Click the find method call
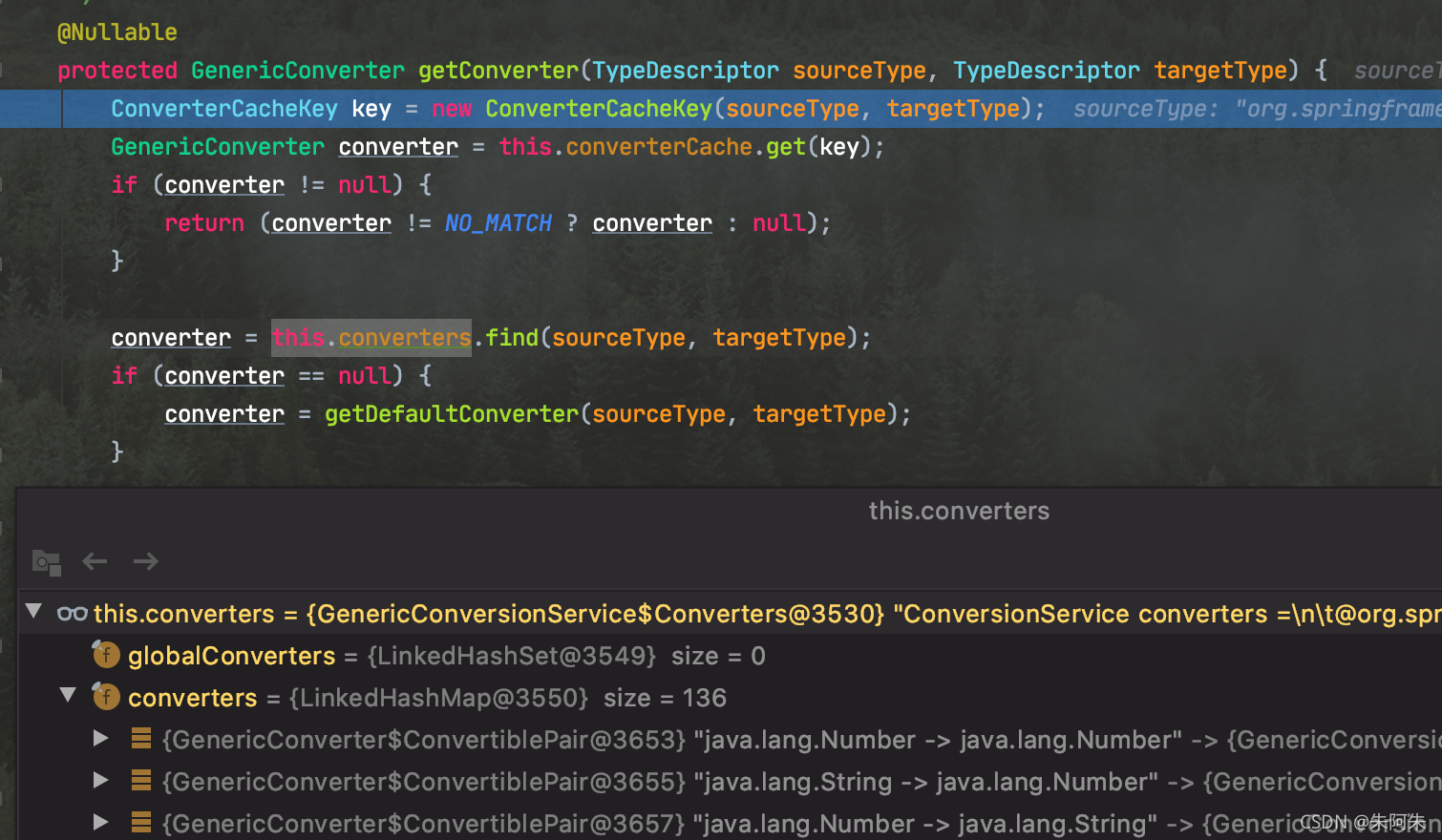This screenshot has width=1442, height=840. pyautogui.click(x=512, y=338)
